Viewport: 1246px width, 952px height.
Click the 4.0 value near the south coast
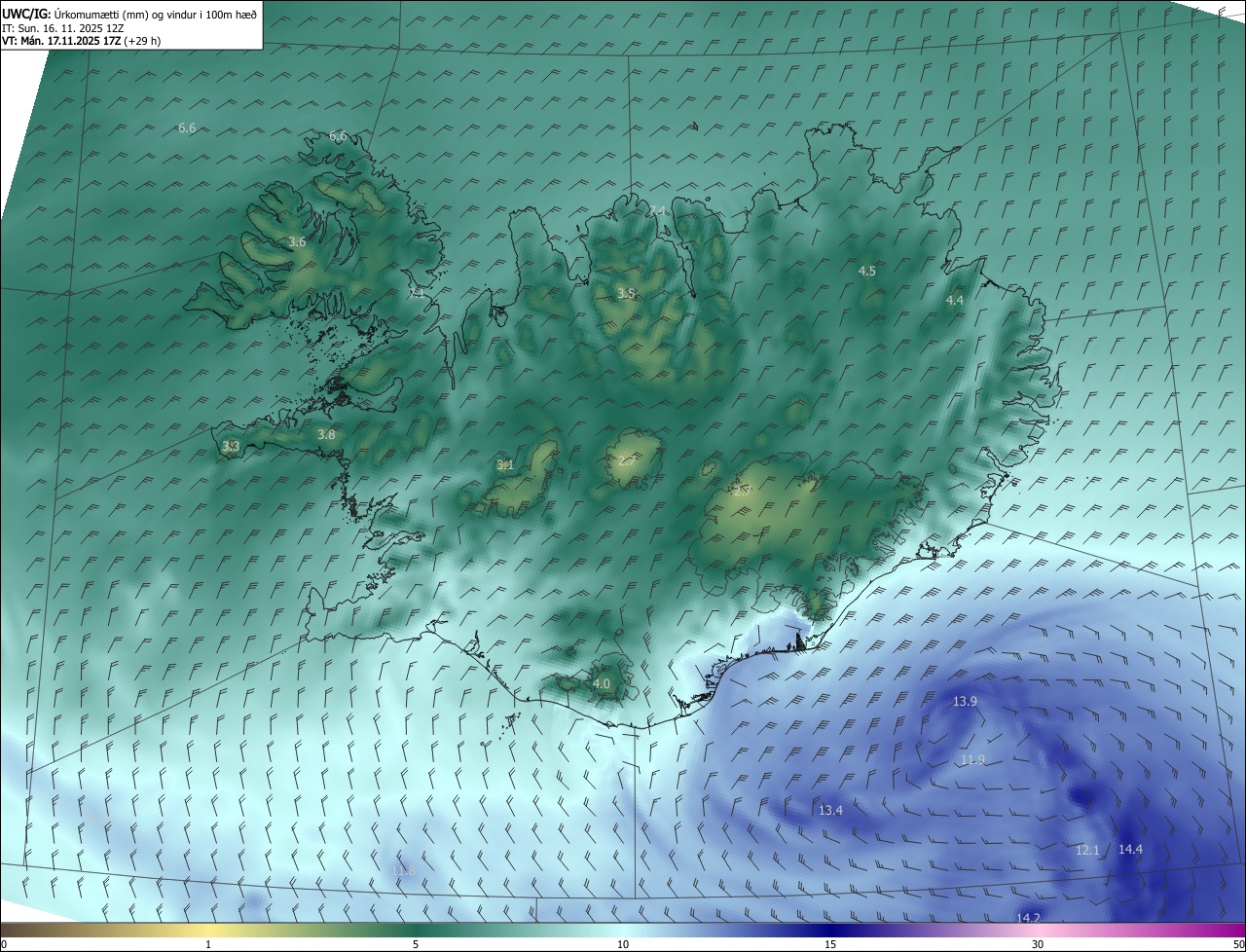coord(602,683)
